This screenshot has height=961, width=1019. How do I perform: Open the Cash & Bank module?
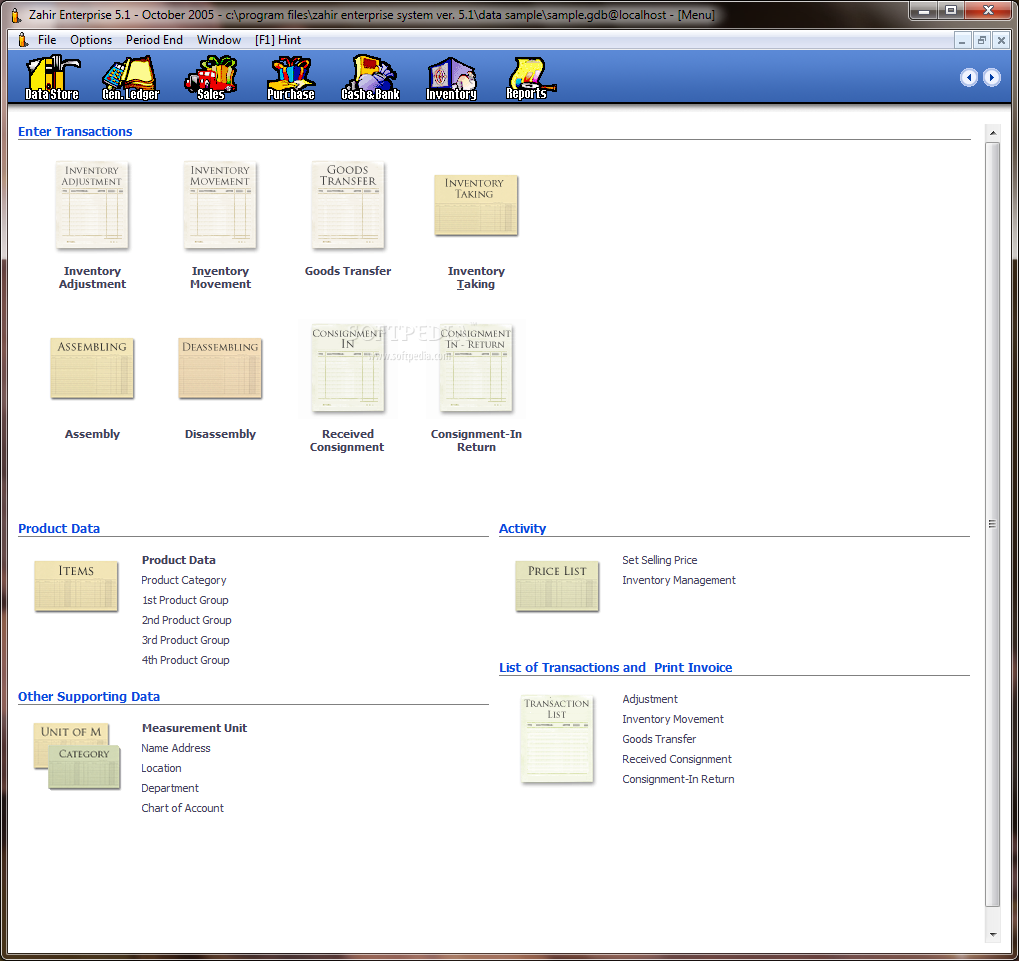point(370,78)
